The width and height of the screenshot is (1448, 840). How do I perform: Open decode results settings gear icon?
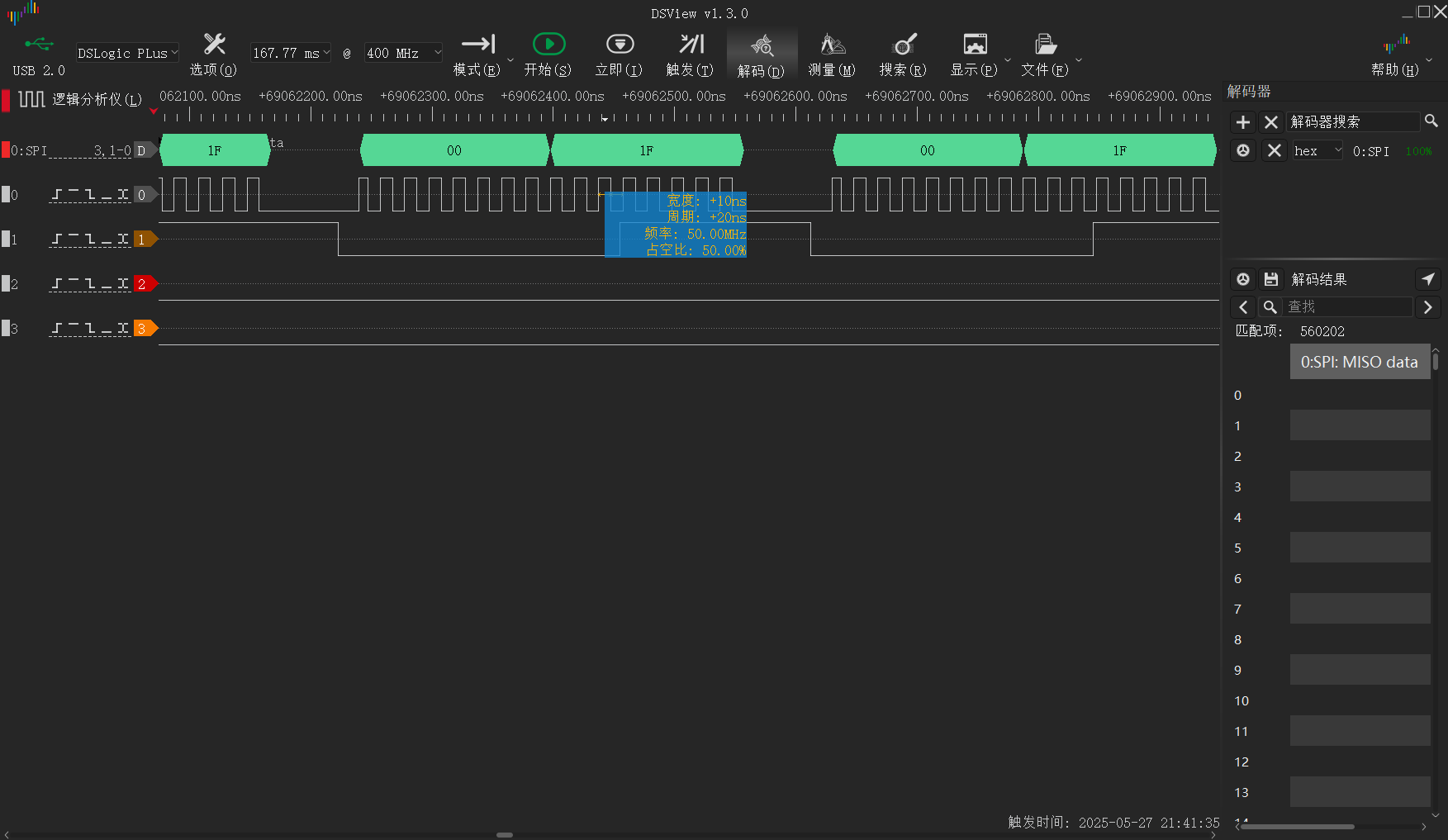click(1243, 279)
